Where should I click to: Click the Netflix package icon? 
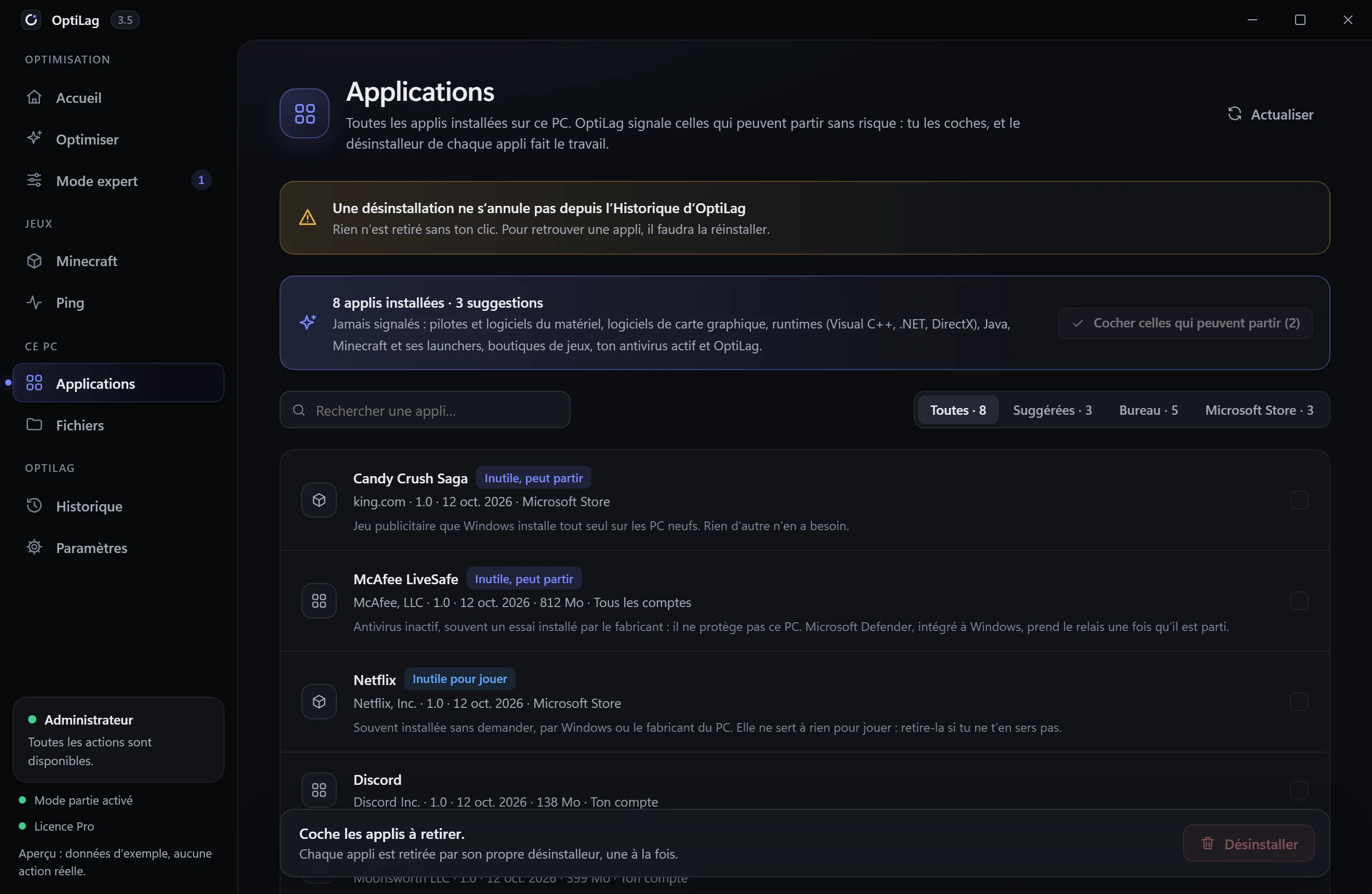tap(319, 702)
